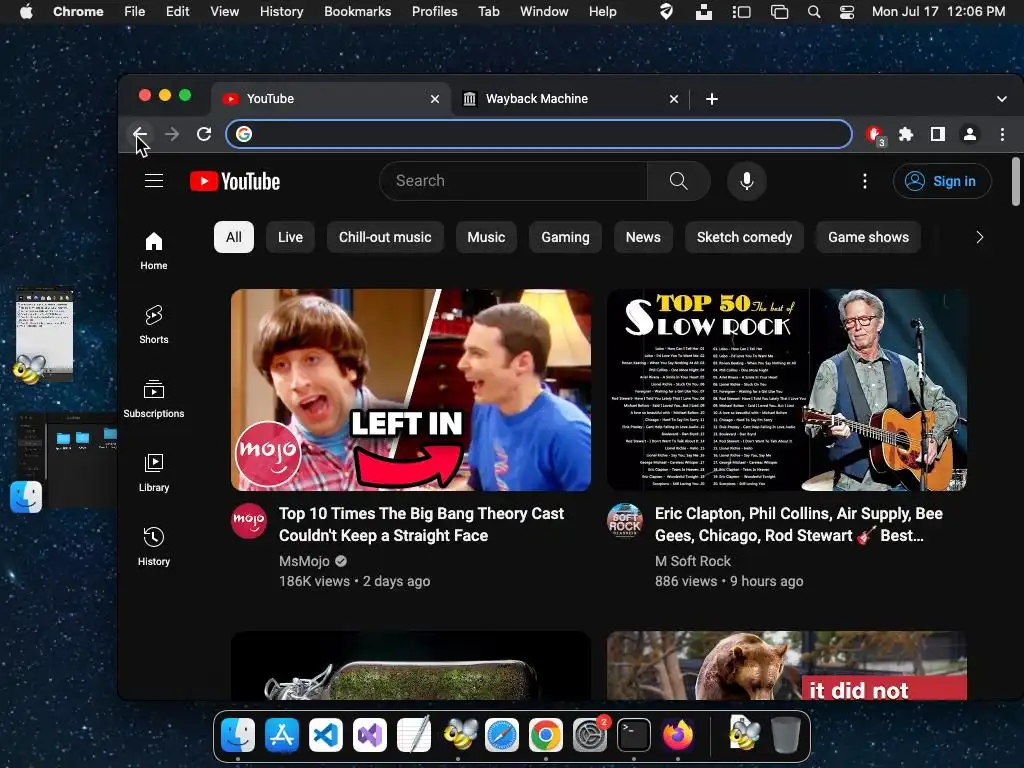Open the Bookmarks menu
This screenshot has width=1024, height=768.
pyautogui.click(x=358, y=11)
